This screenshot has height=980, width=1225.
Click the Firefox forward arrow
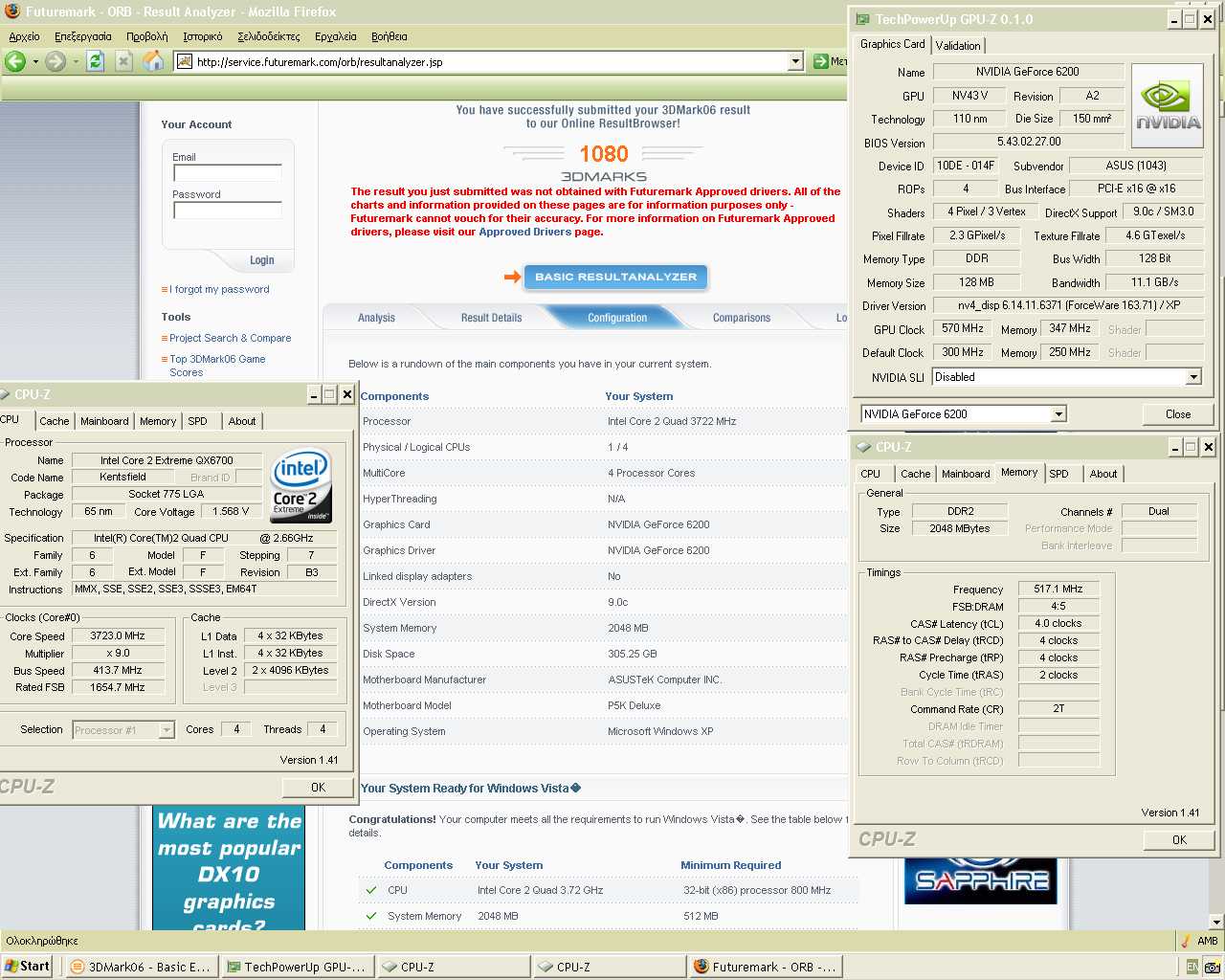56,61
